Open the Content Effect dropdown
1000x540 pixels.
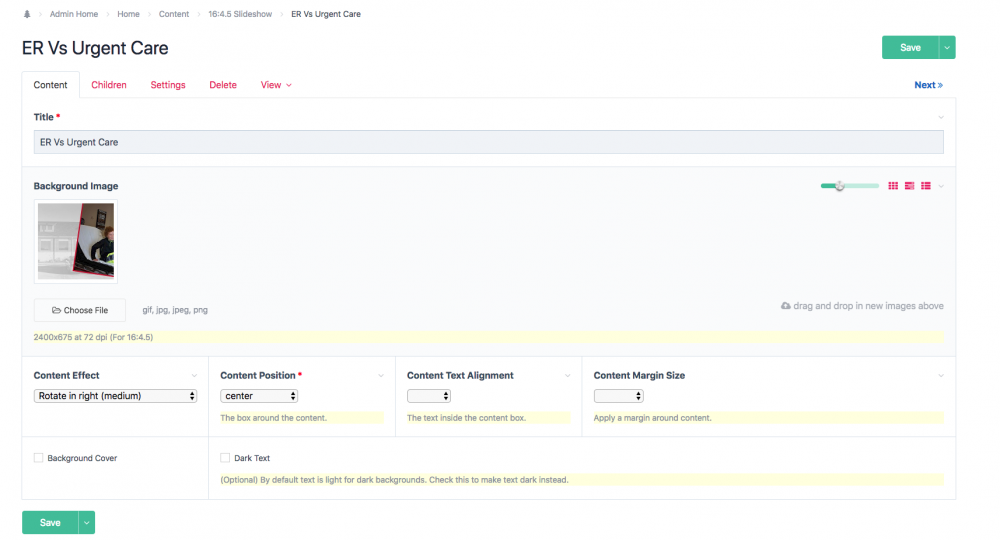[116, 396]
